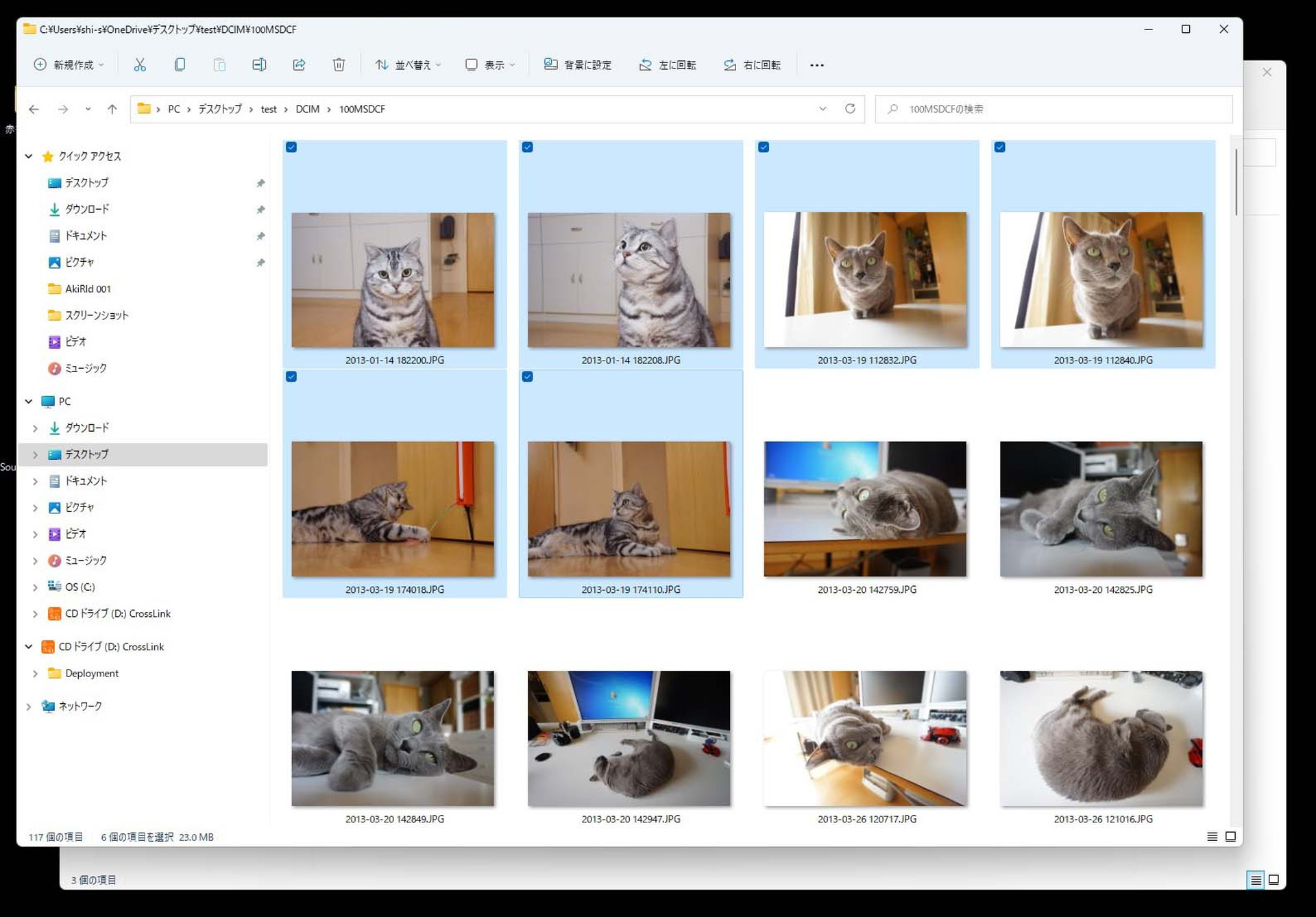Navigate to DCIM in the breadcrumb bar

click(306, 109)
